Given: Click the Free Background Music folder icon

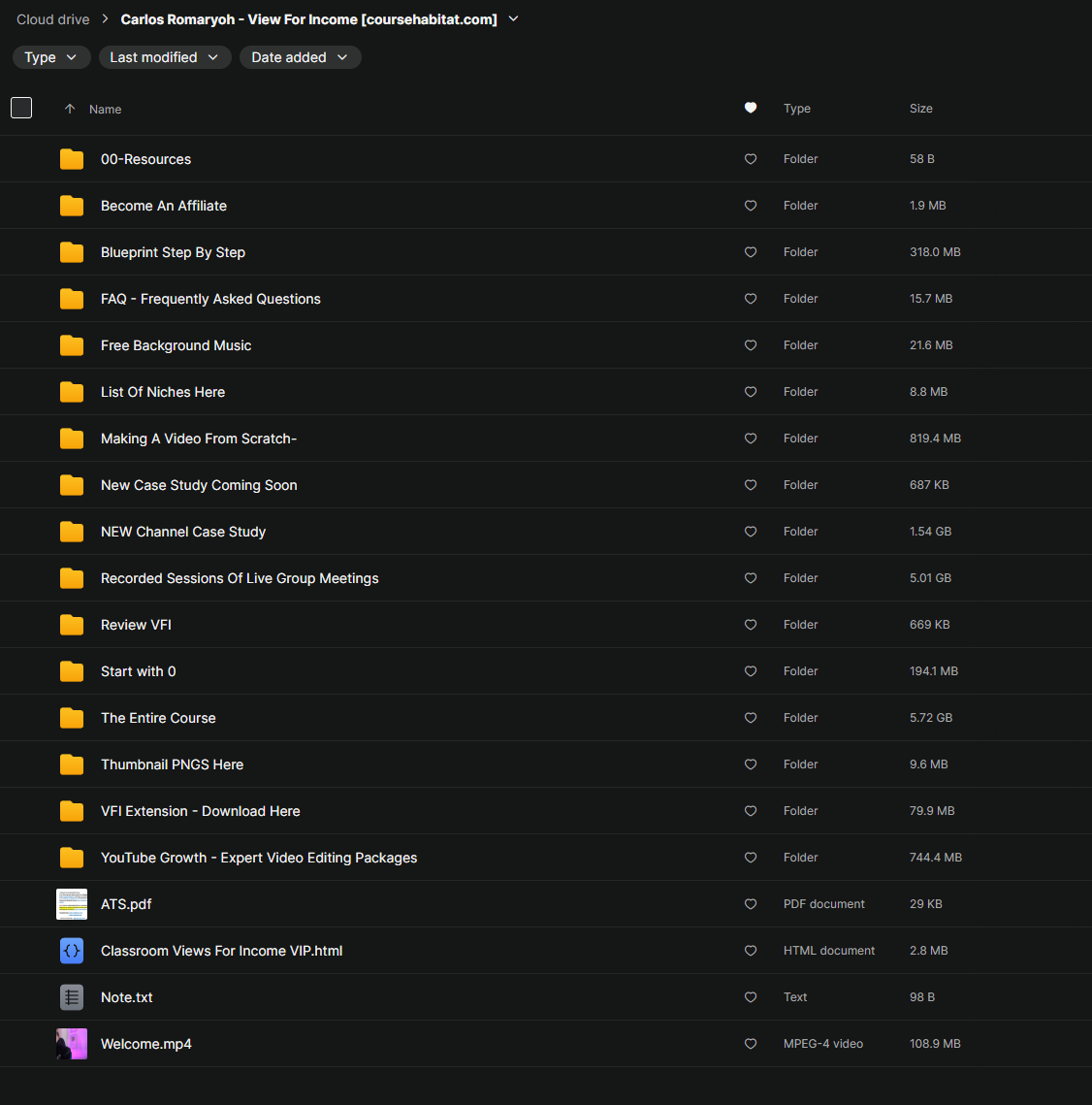Looking at the screenshot, I should coord(72,345).
